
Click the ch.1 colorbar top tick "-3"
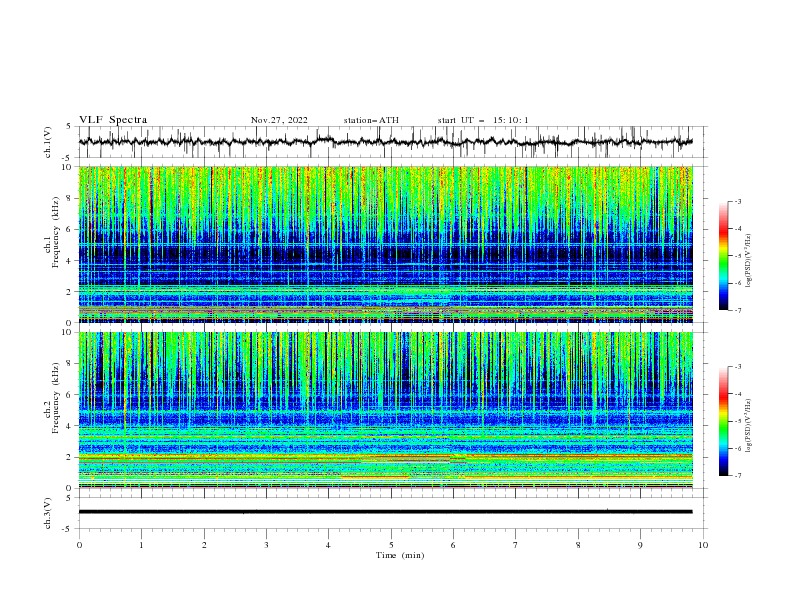tap(737, 201)
